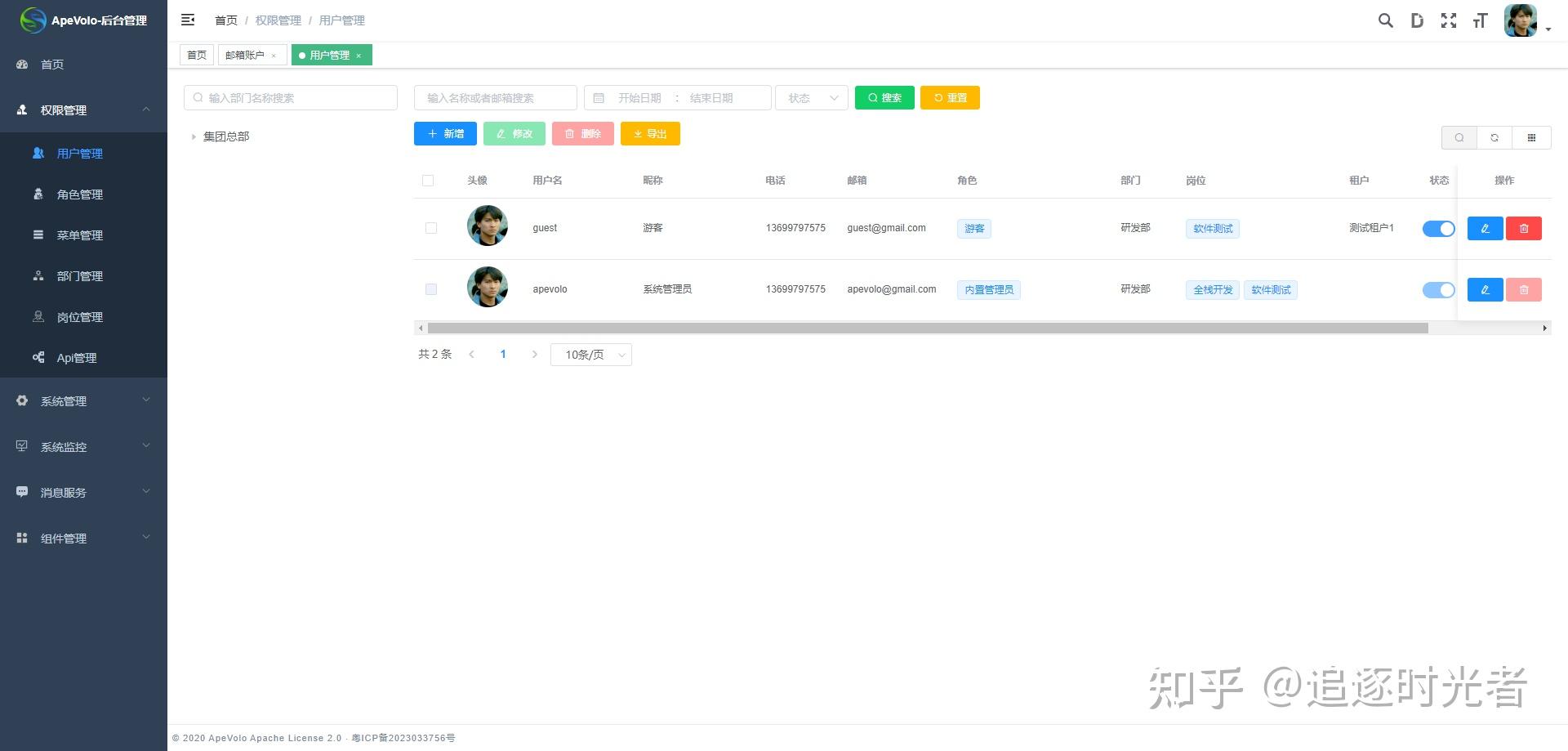1568x751 pixels.
Task: Switch to the 邮箱账户 tab
Action: [x=245, y=55]
